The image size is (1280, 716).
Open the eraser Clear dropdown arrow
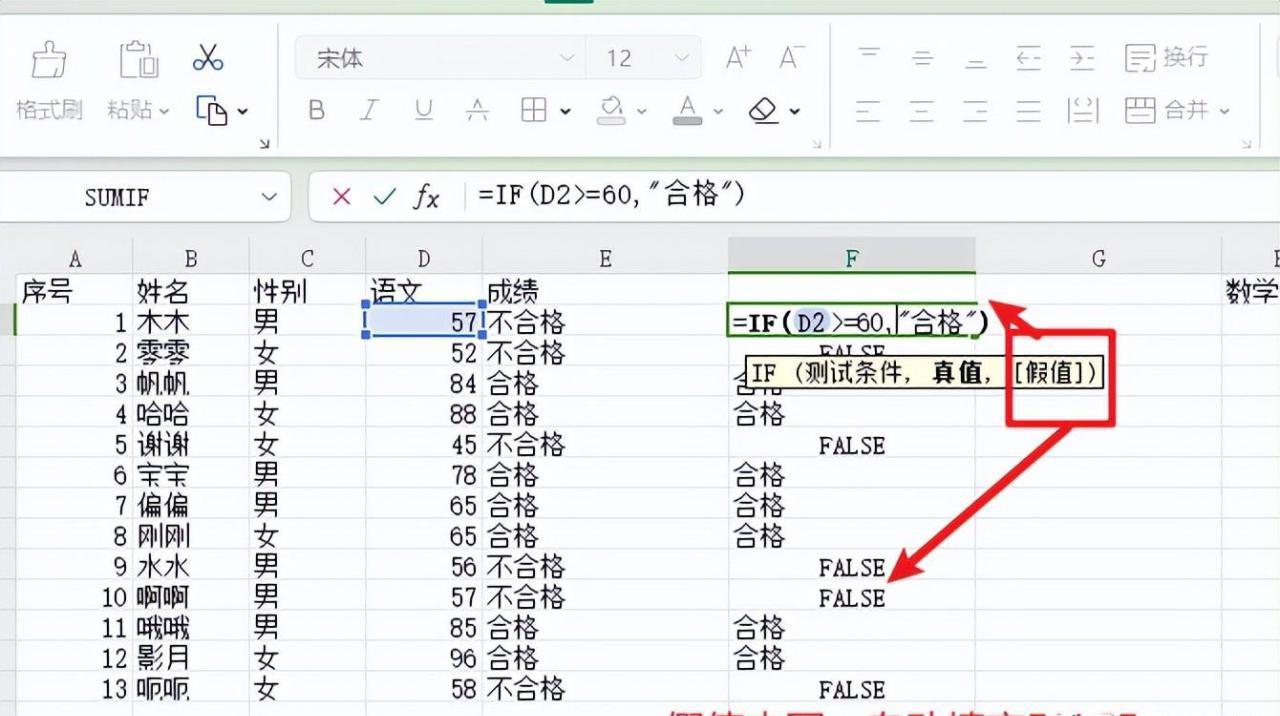click(795, 111)
